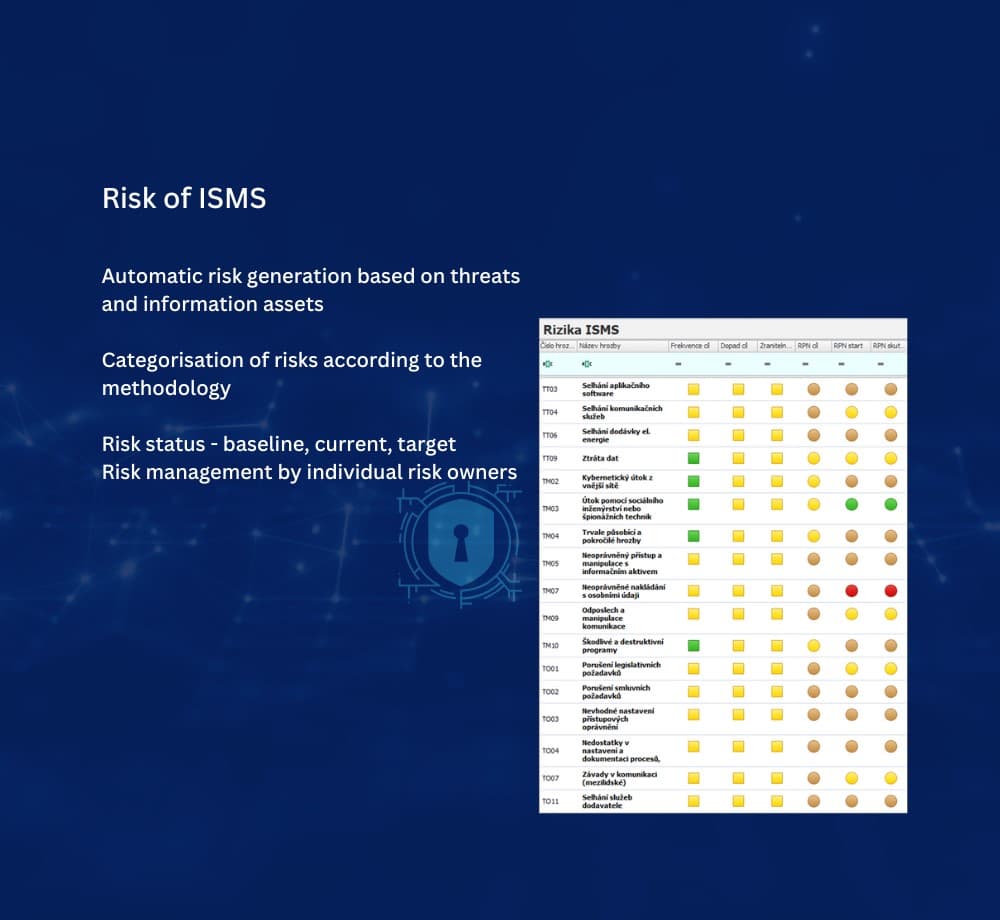The image size is (1000, 920).
Task: Click the 'Rizika ISMS' panel title
Action: [581, 330]
